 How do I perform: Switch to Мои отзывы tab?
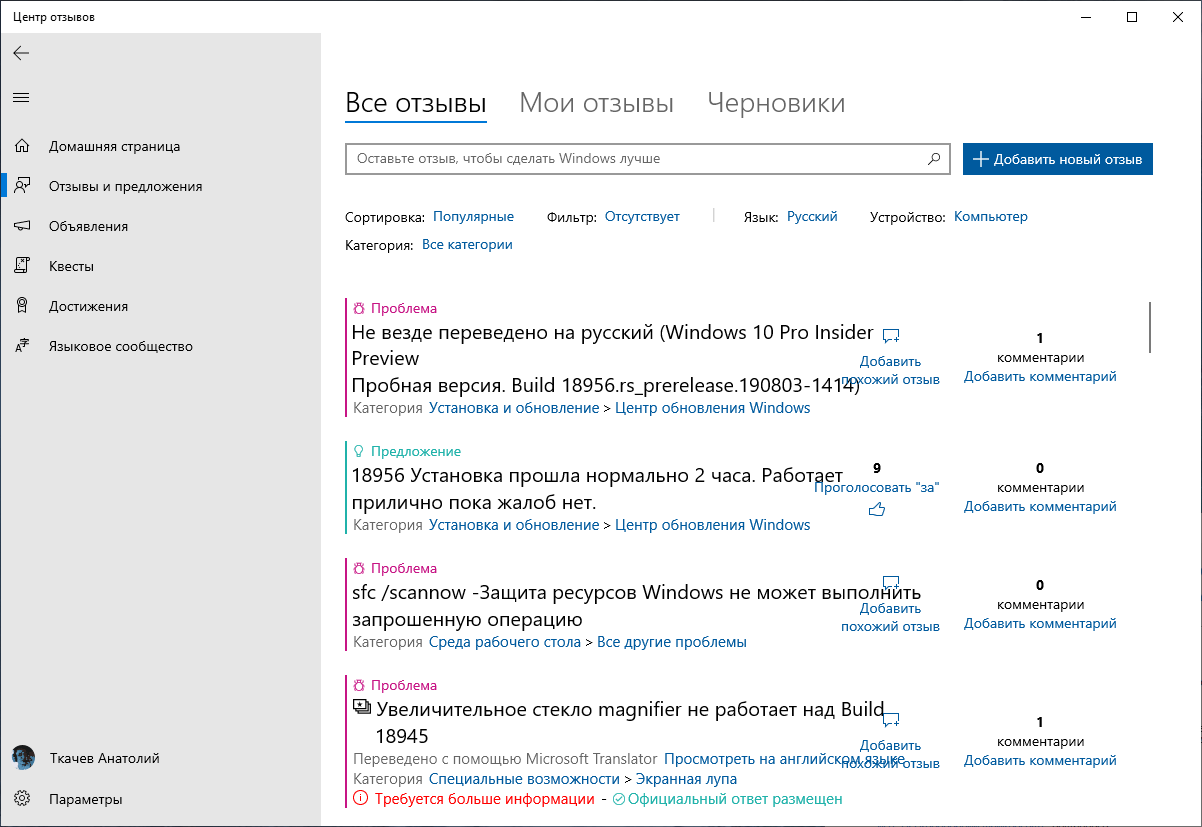point(596,103)
